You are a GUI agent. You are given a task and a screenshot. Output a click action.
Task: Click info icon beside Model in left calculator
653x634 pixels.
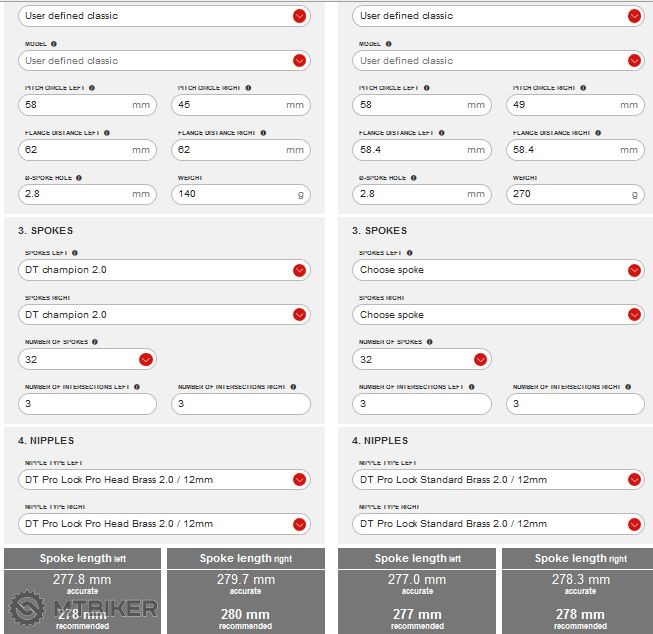[x=54, y=44]
